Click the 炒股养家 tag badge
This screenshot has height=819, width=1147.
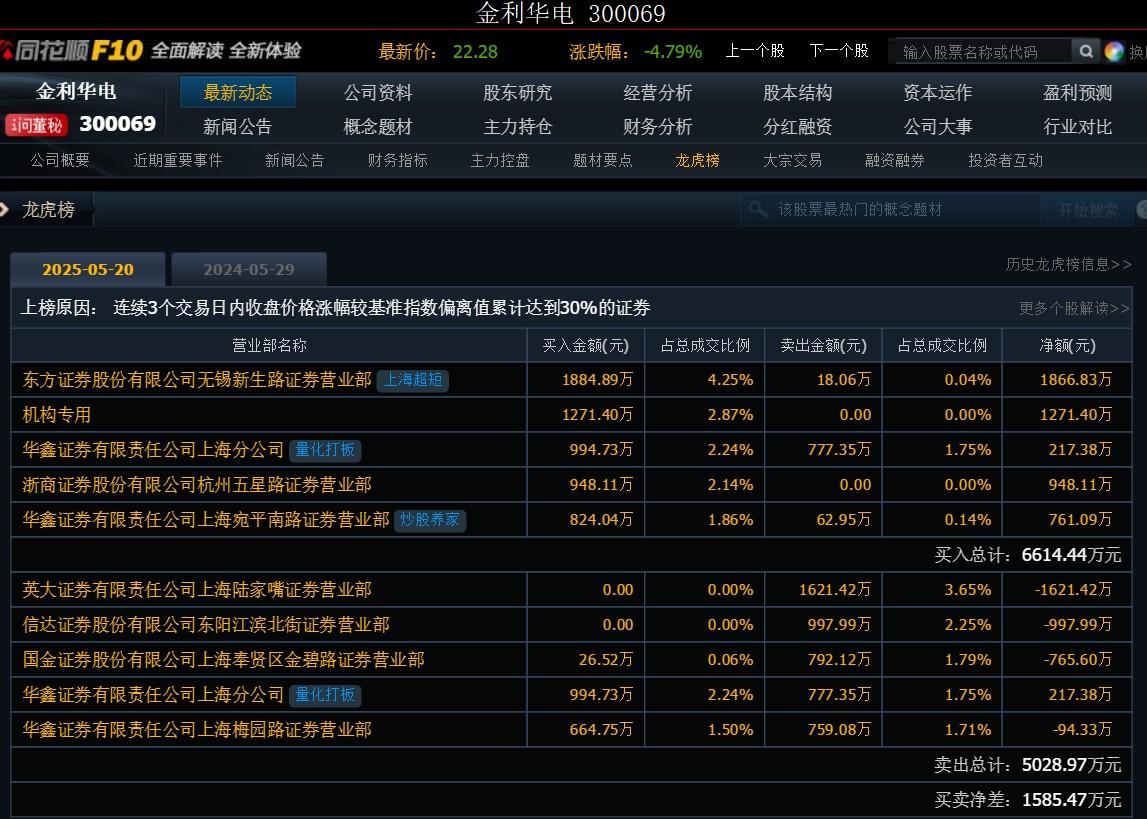(x=430, y=520)
